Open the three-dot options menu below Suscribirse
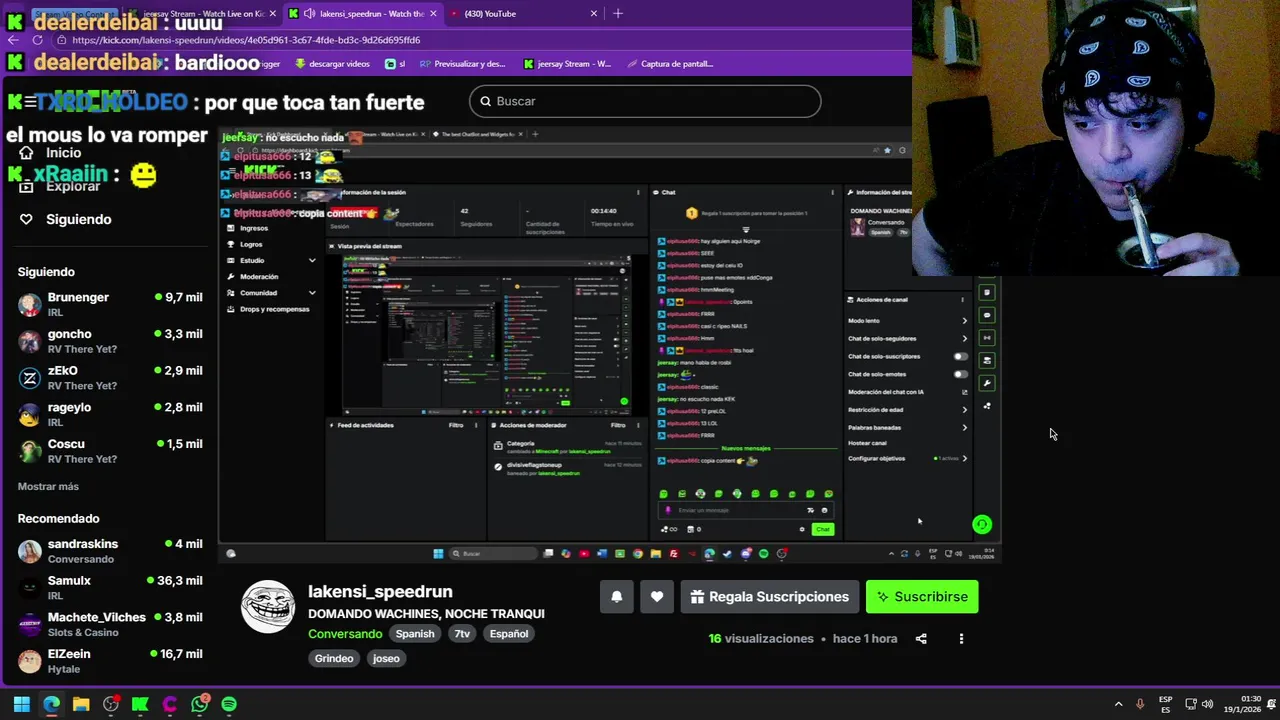This screenshot has height=720, width=1280. [961, 638]
